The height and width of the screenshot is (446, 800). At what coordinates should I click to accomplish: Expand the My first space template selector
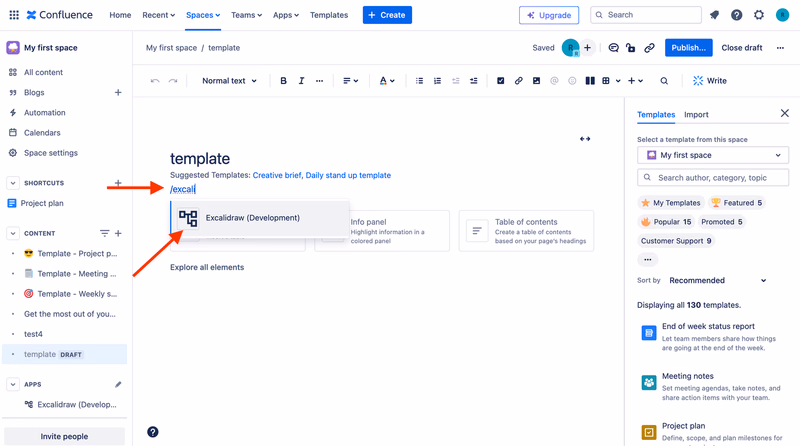click(713, 155)
